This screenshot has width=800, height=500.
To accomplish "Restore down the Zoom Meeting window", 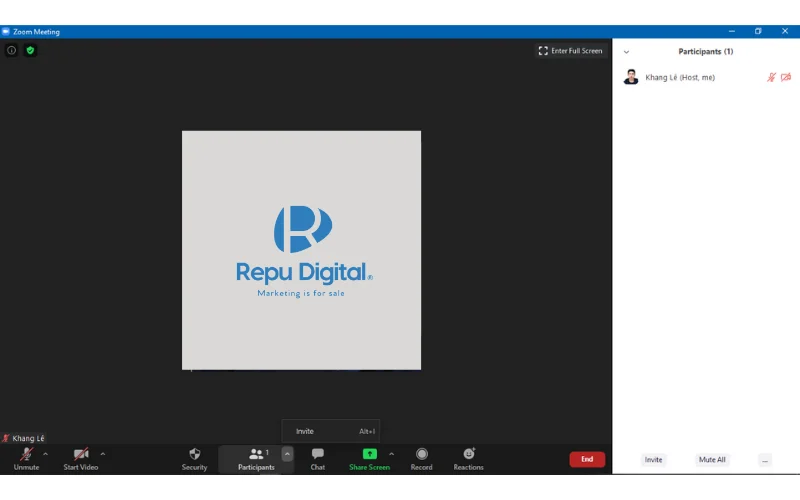I will pyautogui.click(x=758, y=31).
